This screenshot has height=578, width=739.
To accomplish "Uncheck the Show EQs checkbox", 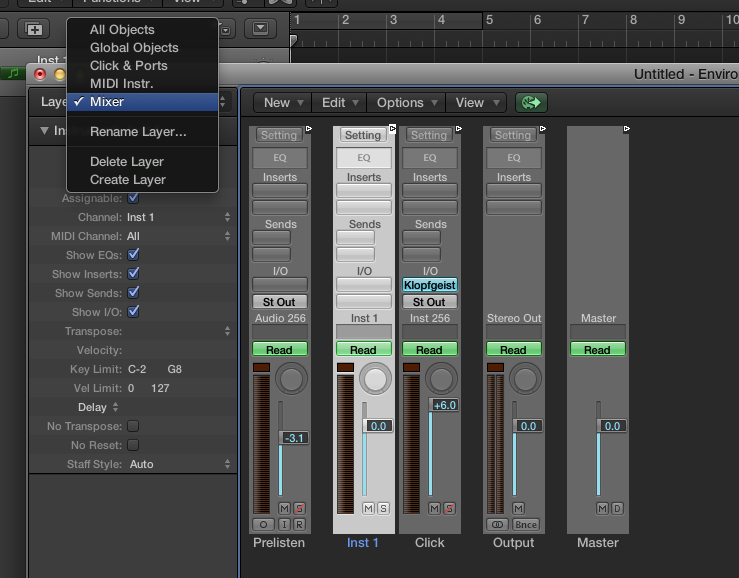I will [x=134, y=255].
